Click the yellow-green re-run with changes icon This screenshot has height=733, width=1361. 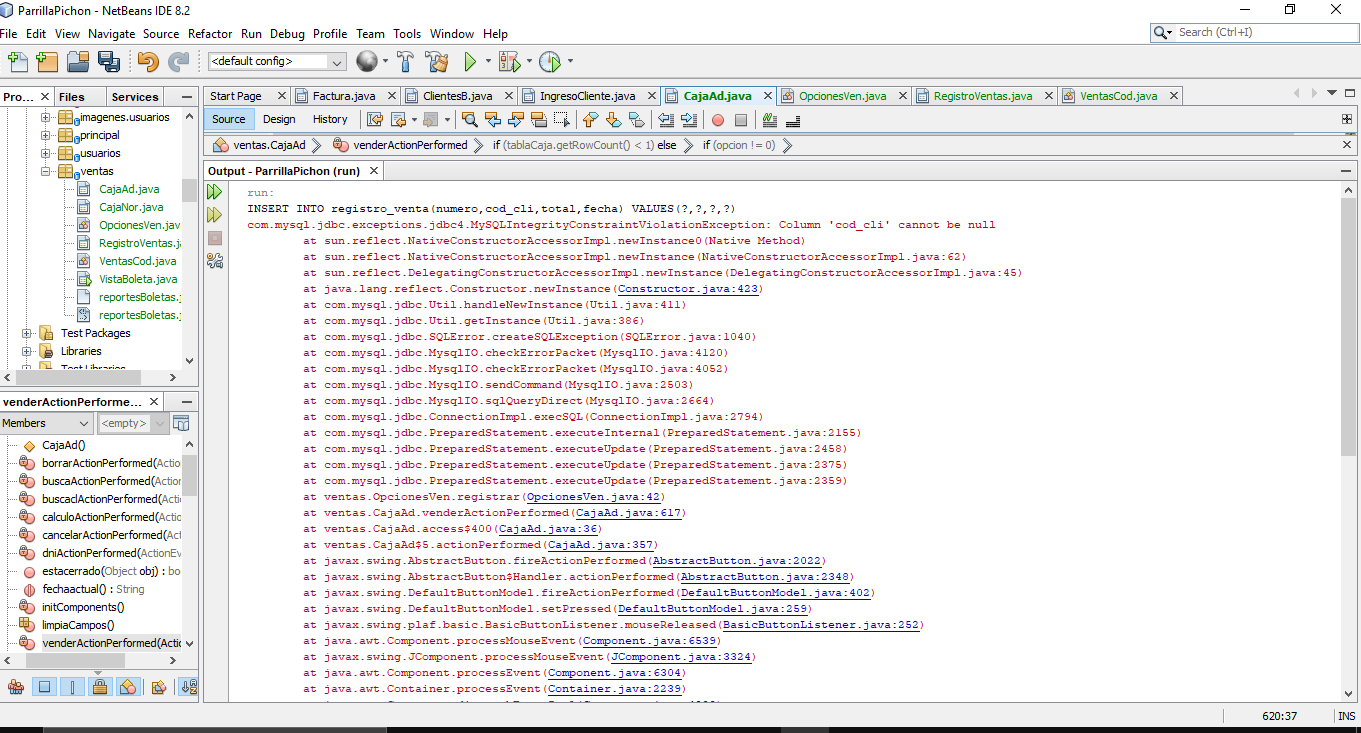[215, 215]
